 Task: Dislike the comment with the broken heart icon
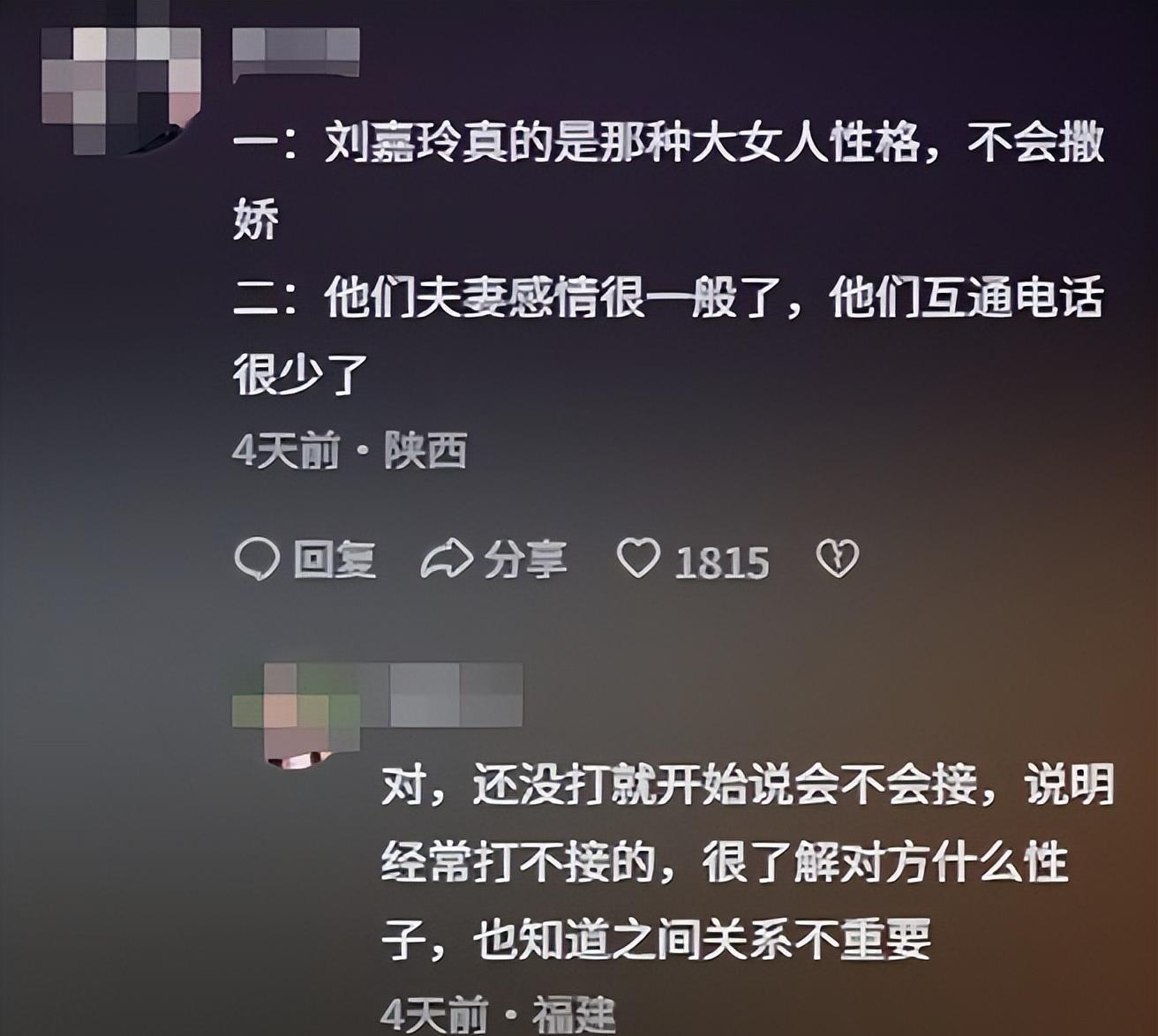point(837,559)
